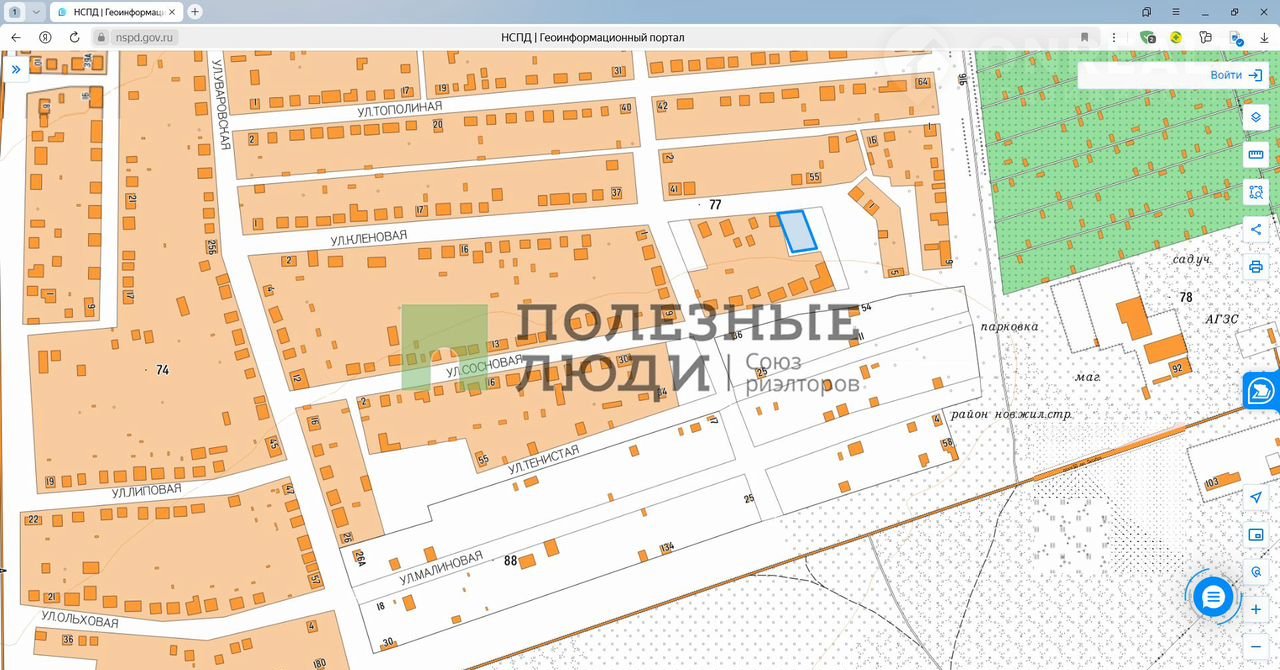Image resolution: width=1280 pixels, height=670 pixels.
Task: Open the browser downloads panel
Action: 1264,37
